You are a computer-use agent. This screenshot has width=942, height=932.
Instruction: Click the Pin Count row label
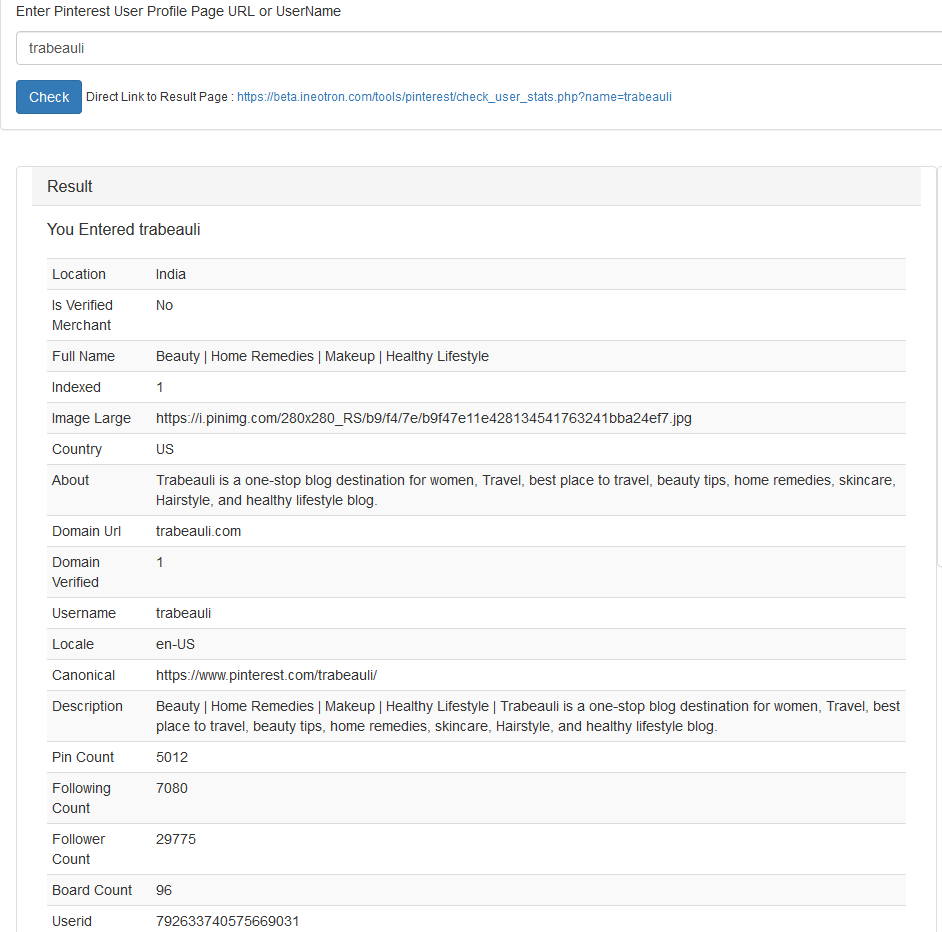point(83,757)
